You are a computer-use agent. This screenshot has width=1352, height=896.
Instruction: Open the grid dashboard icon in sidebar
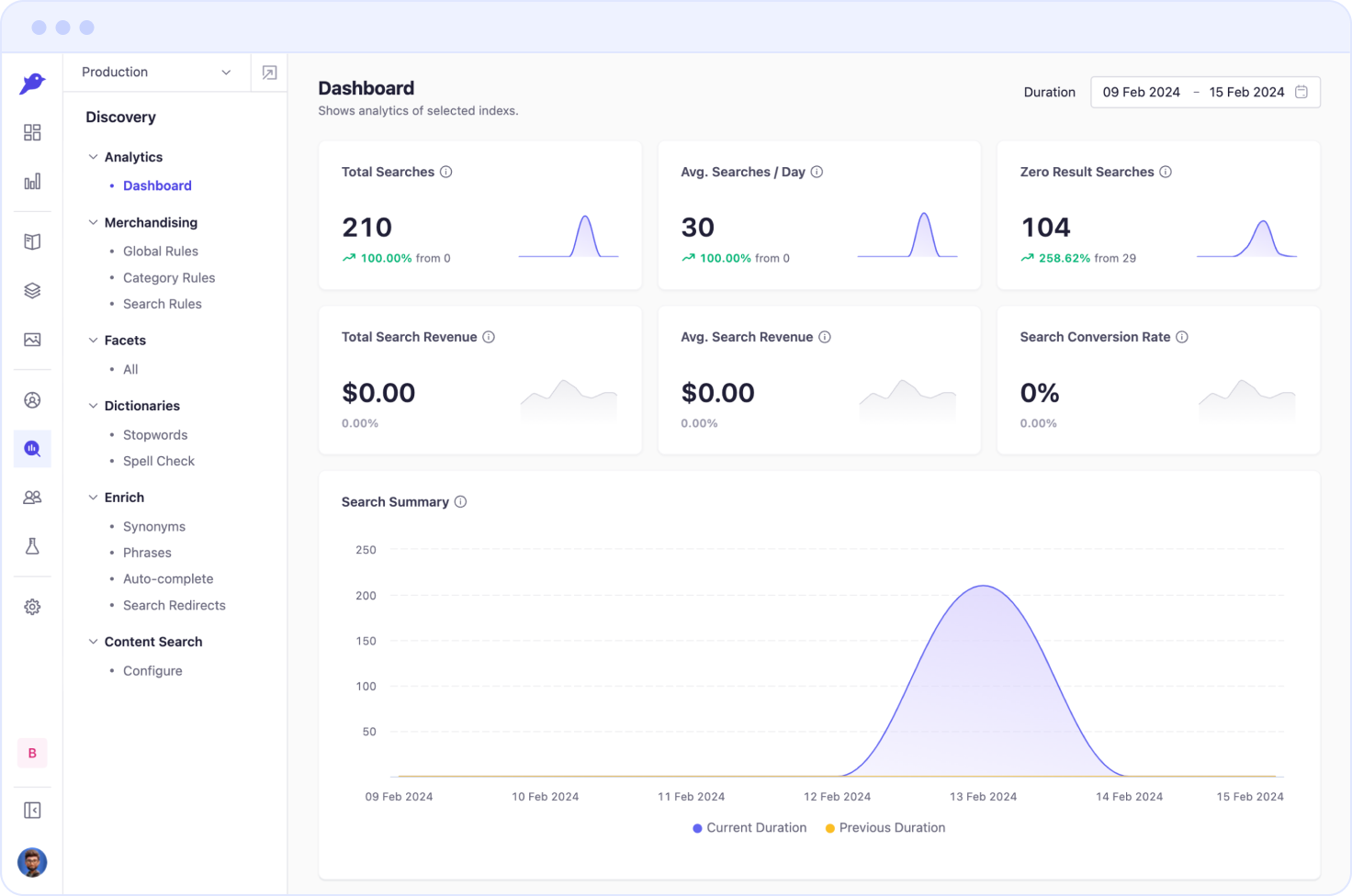click(x=32, y=133)
